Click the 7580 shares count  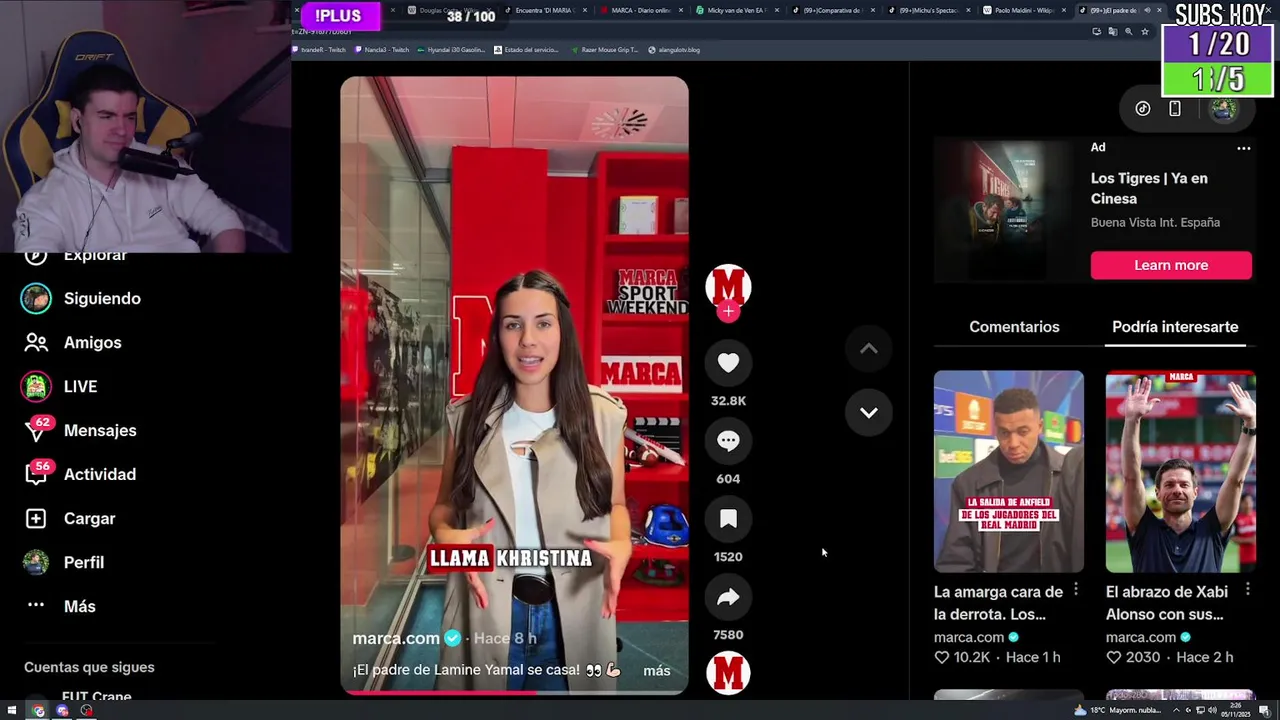pos(728,635)
